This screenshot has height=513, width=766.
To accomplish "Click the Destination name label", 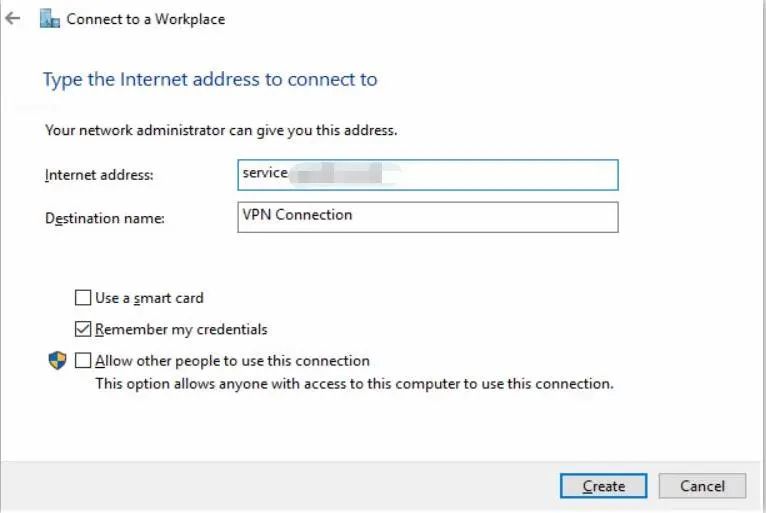I will click(105, 218).
